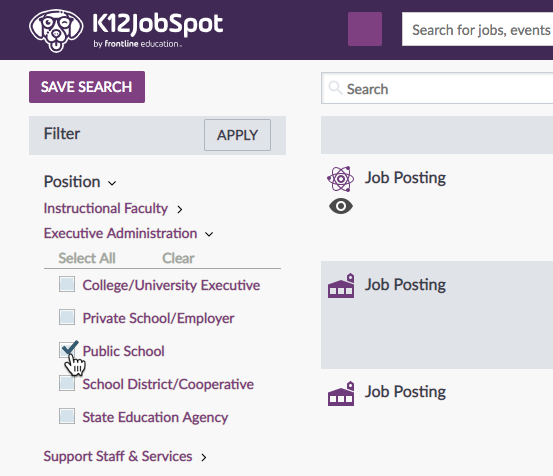Uncheck the Public School checkbox

67,350
